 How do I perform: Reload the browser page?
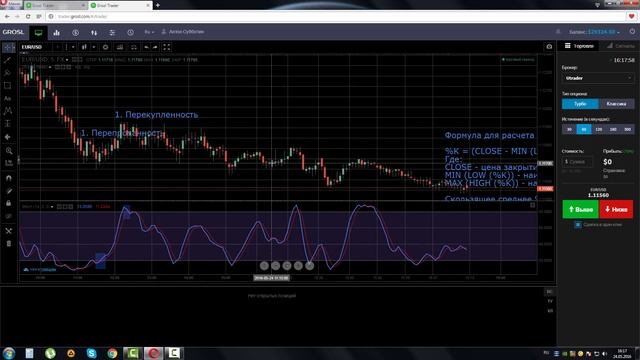point(28,17)
